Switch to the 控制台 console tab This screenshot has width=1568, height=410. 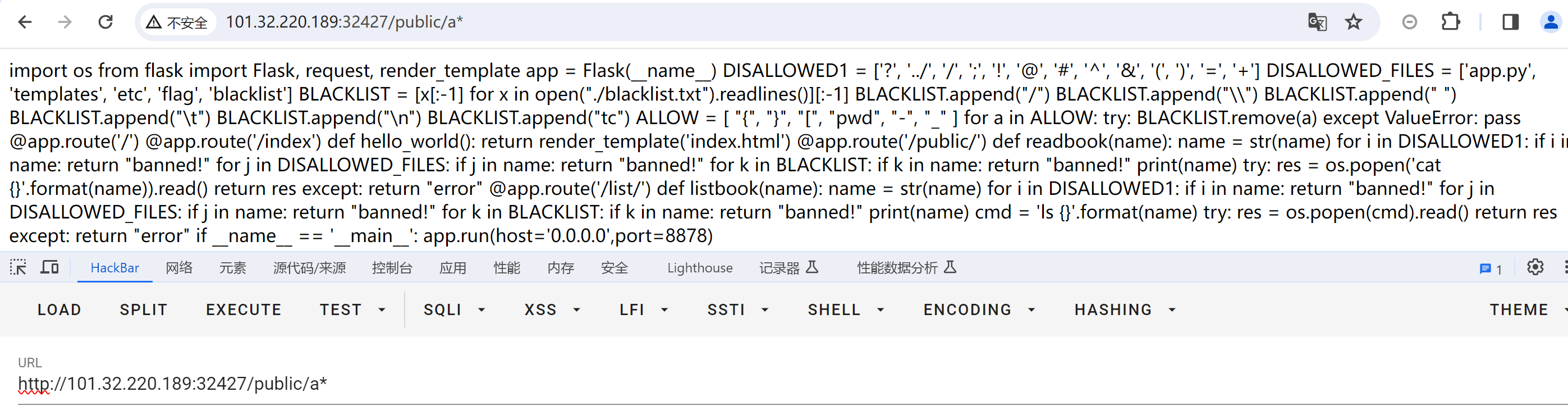[393, 267]
